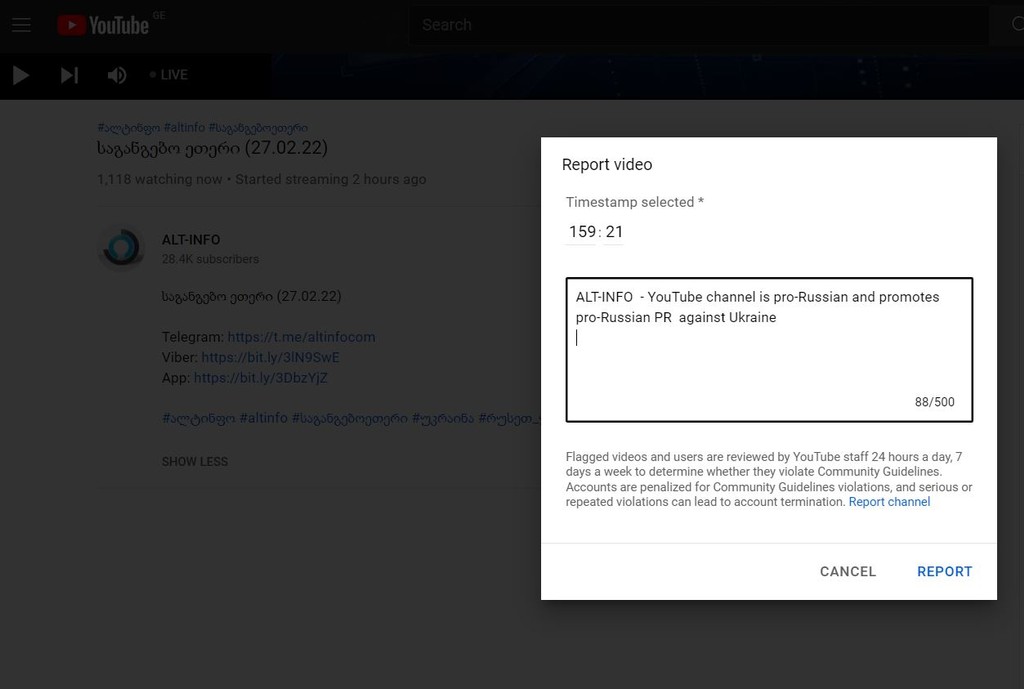Screen dimensions: 1024x689
Task: Click inside the report details text box
Action: point(769,349)
